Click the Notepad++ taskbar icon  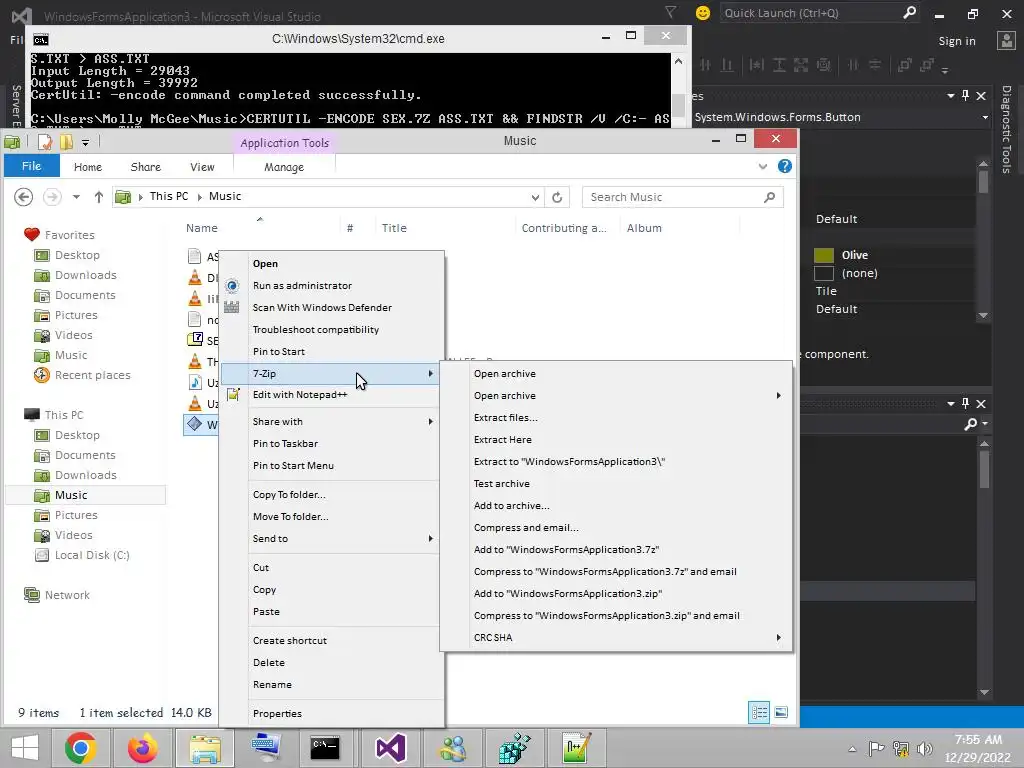577,748
